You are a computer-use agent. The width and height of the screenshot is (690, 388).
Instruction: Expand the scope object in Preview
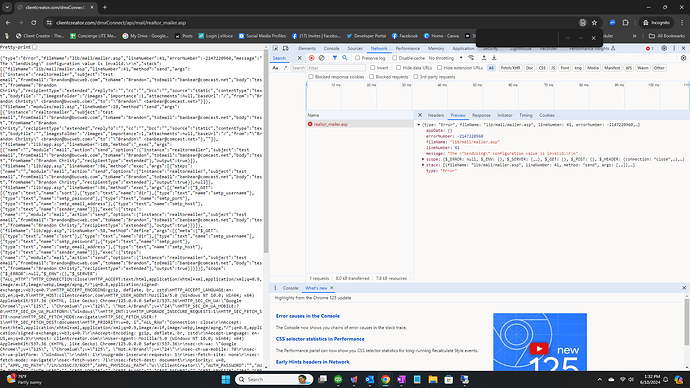point(423,159)
